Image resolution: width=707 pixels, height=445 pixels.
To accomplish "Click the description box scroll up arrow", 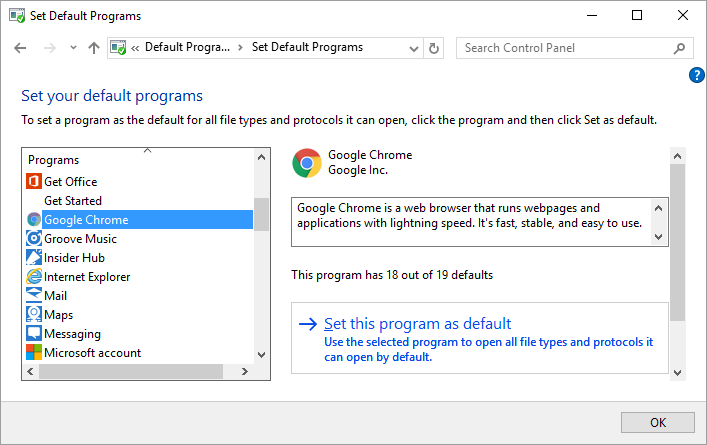I will (x=658, y=208).
